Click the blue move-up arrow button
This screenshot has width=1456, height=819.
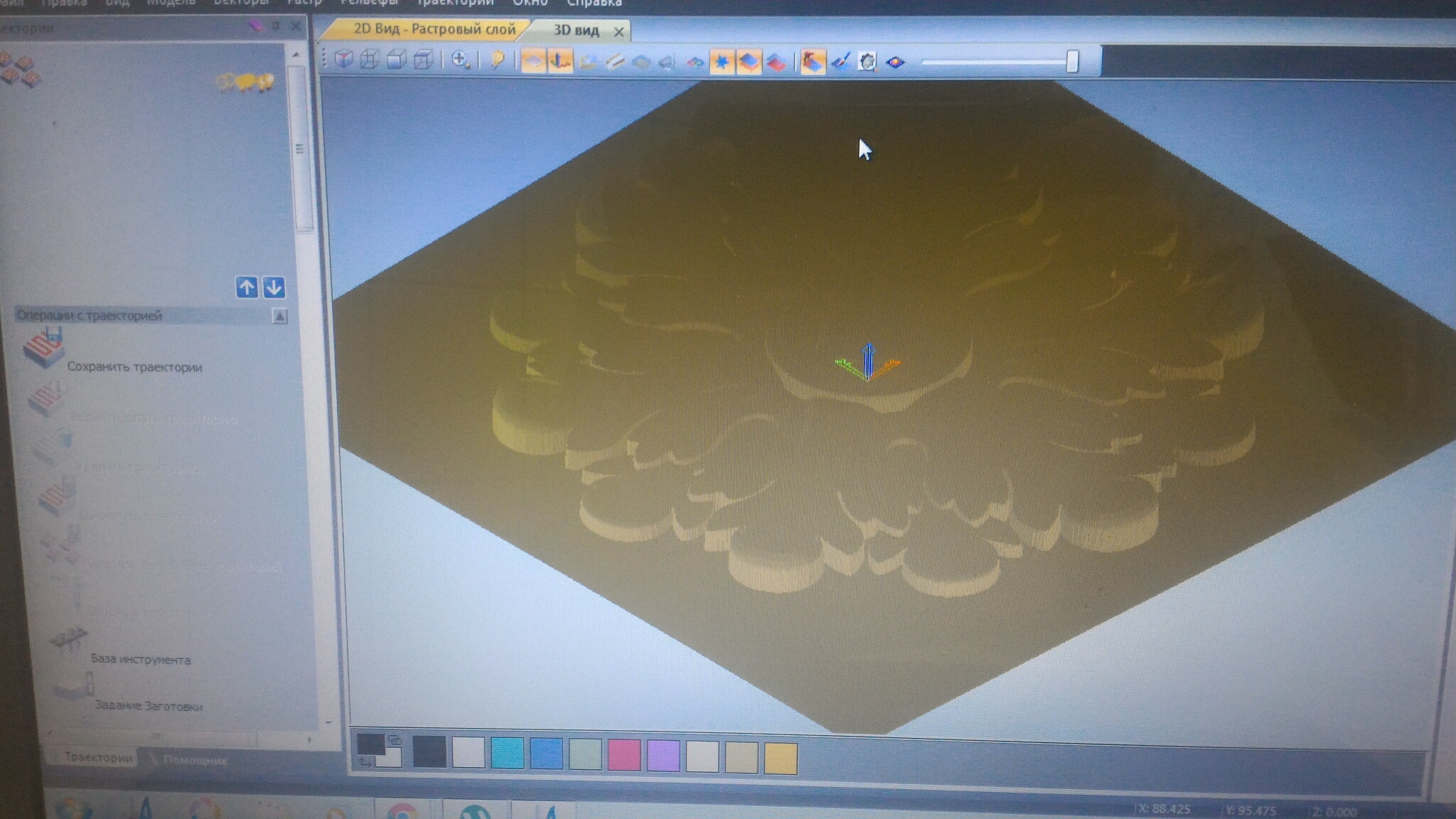(247, 287)
